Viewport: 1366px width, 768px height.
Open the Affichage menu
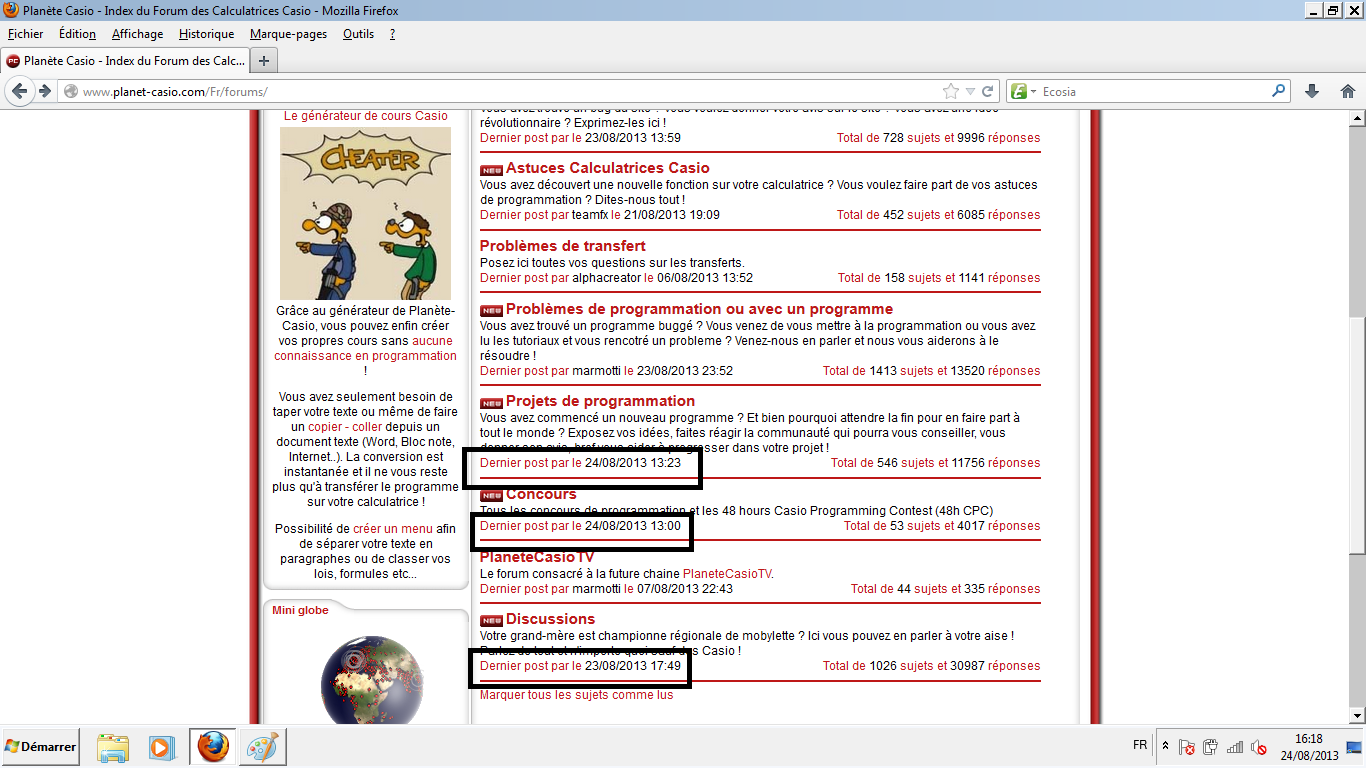click(137, 34)
